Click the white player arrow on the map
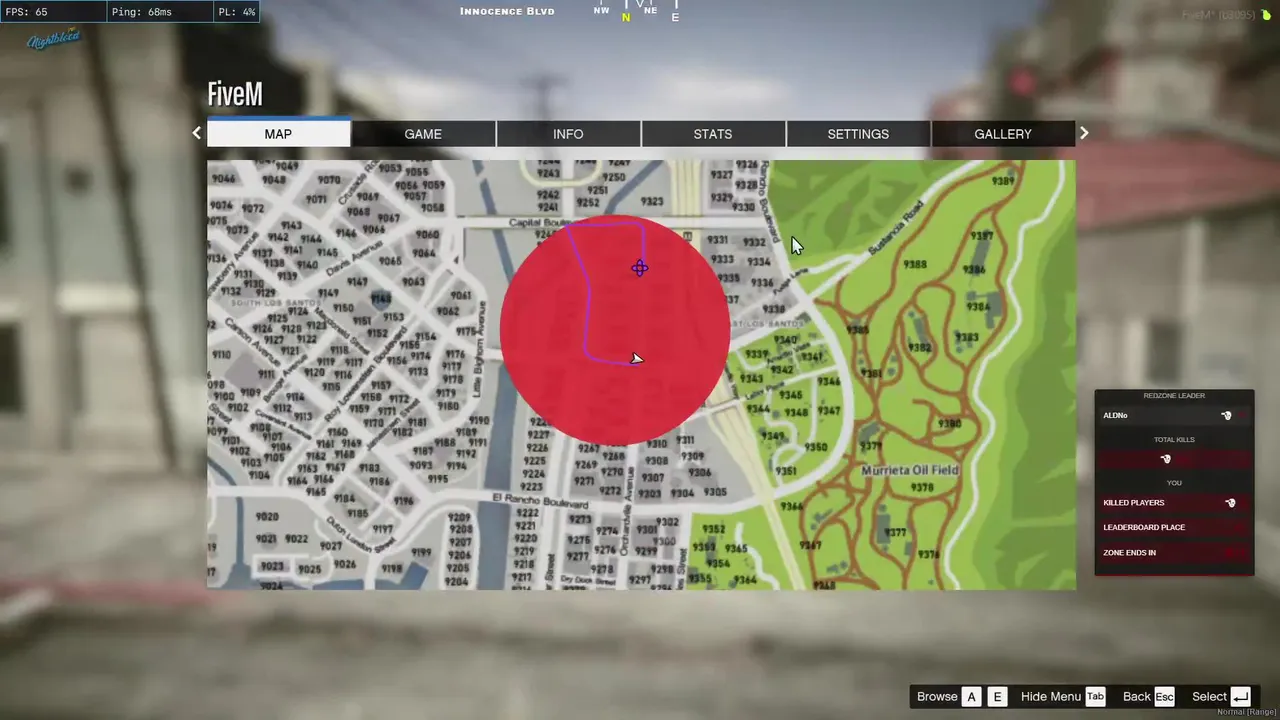 (637, 358)
